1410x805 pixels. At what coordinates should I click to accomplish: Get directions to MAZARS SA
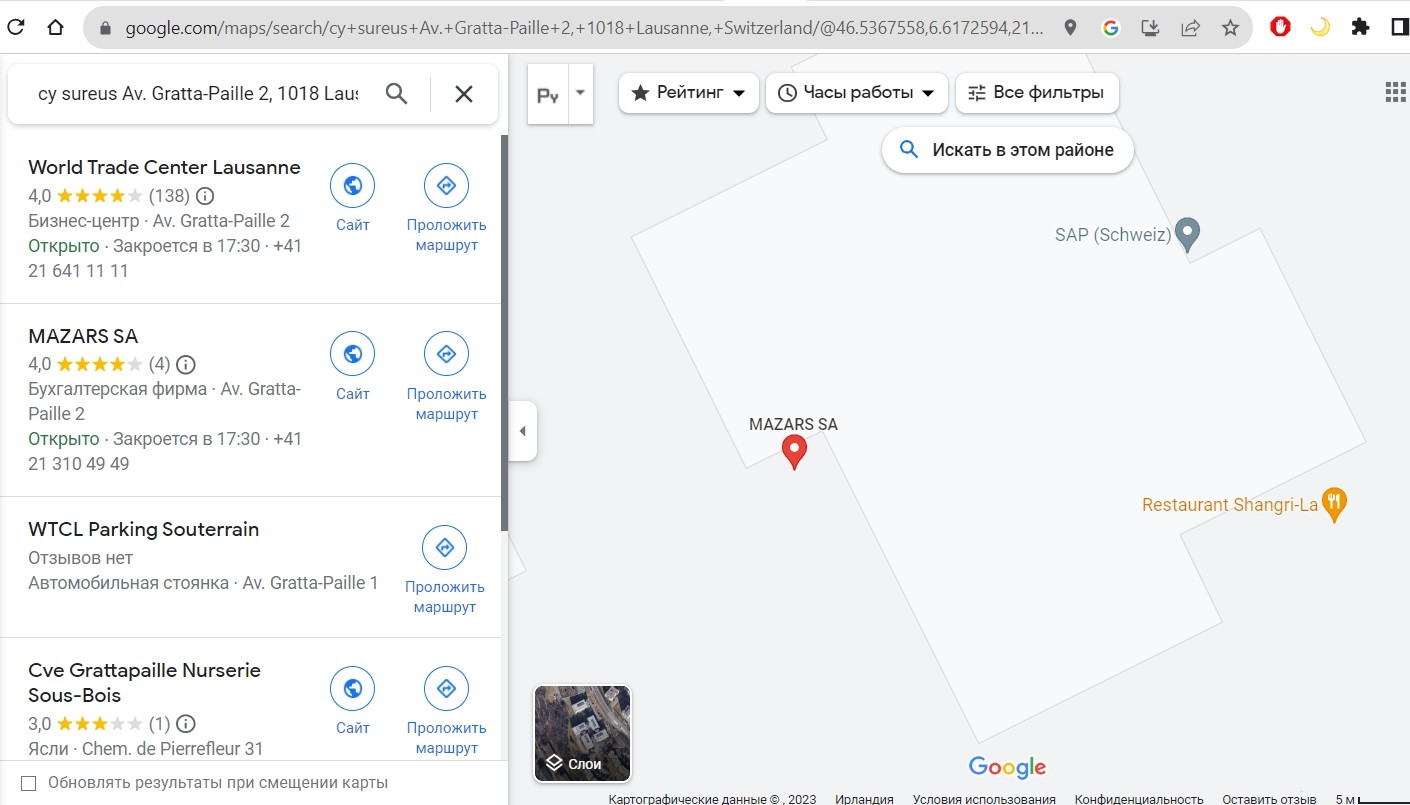[x=447, y=354]
